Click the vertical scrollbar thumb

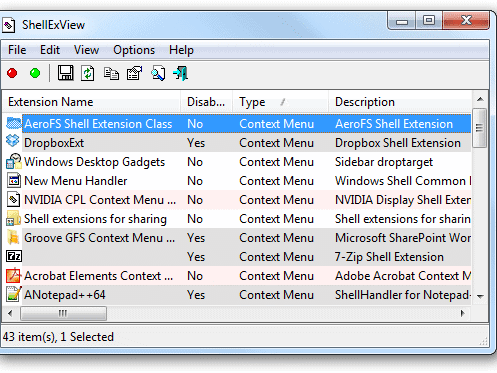click(480, 128)
